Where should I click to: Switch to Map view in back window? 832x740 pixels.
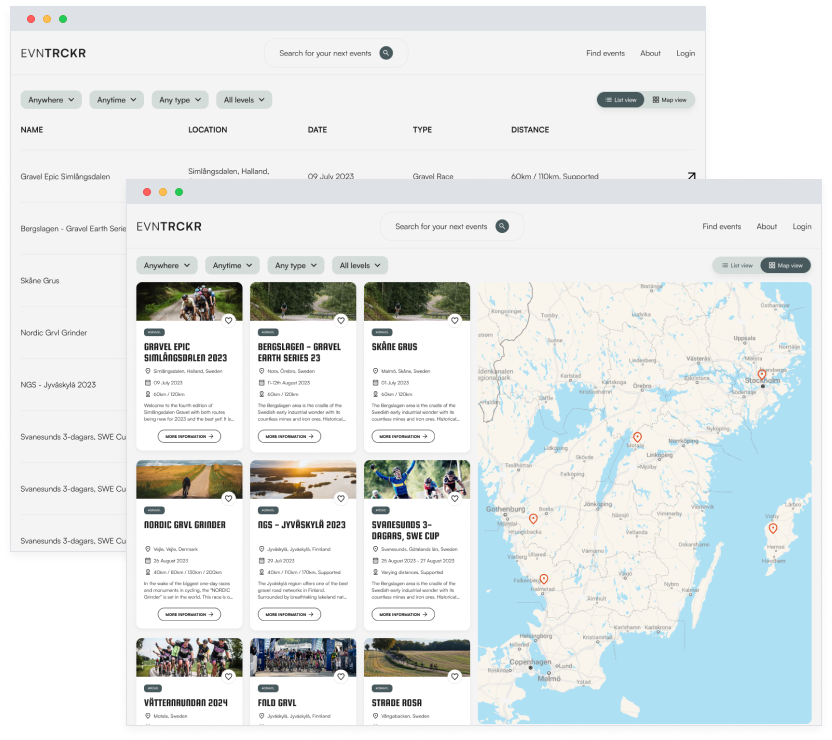click(x=669, y=100)
